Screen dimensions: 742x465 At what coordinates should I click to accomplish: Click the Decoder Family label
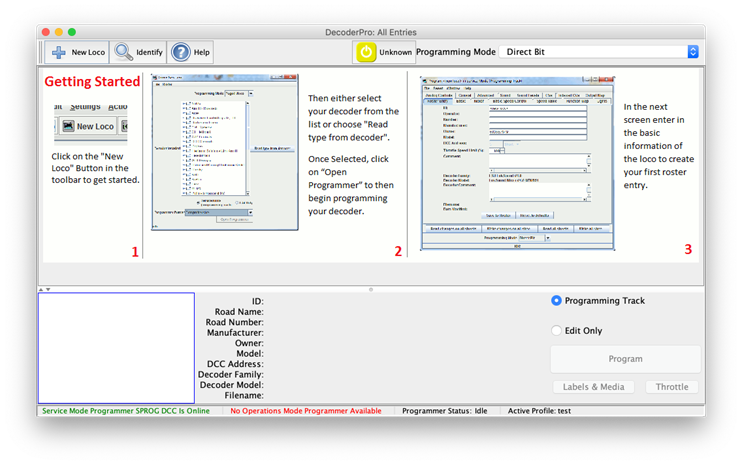click(230, 374)
